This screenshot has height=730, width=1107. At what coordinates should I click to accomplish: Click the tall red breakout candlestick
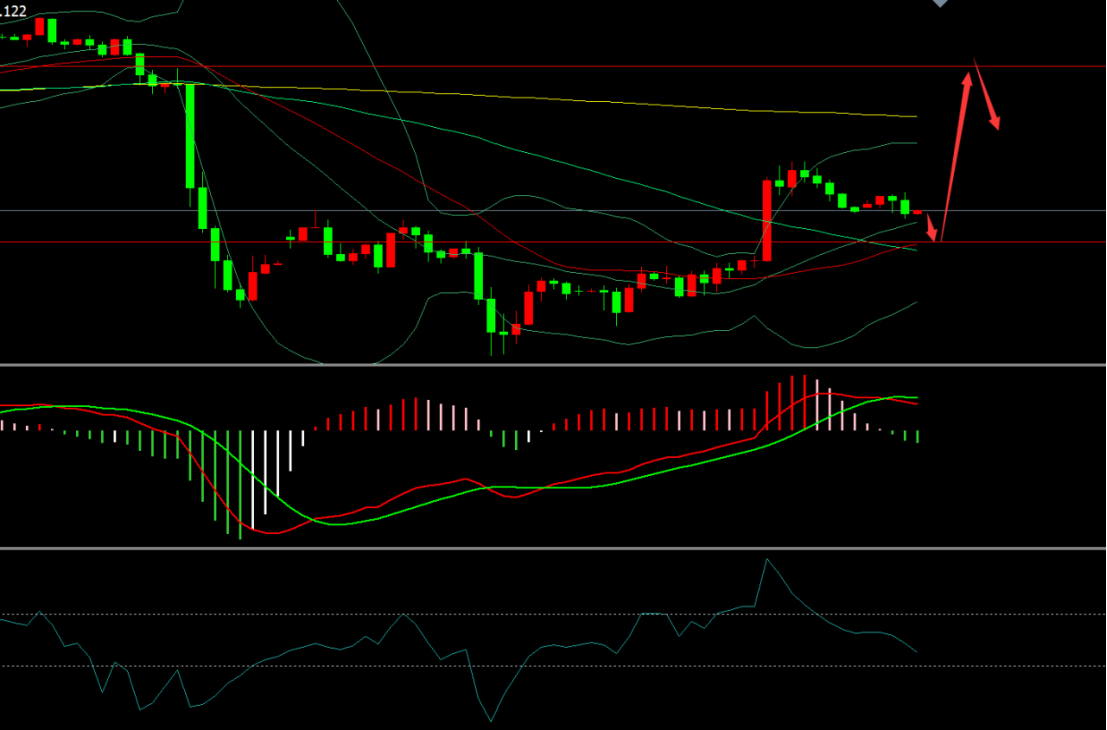click(767, 220)
